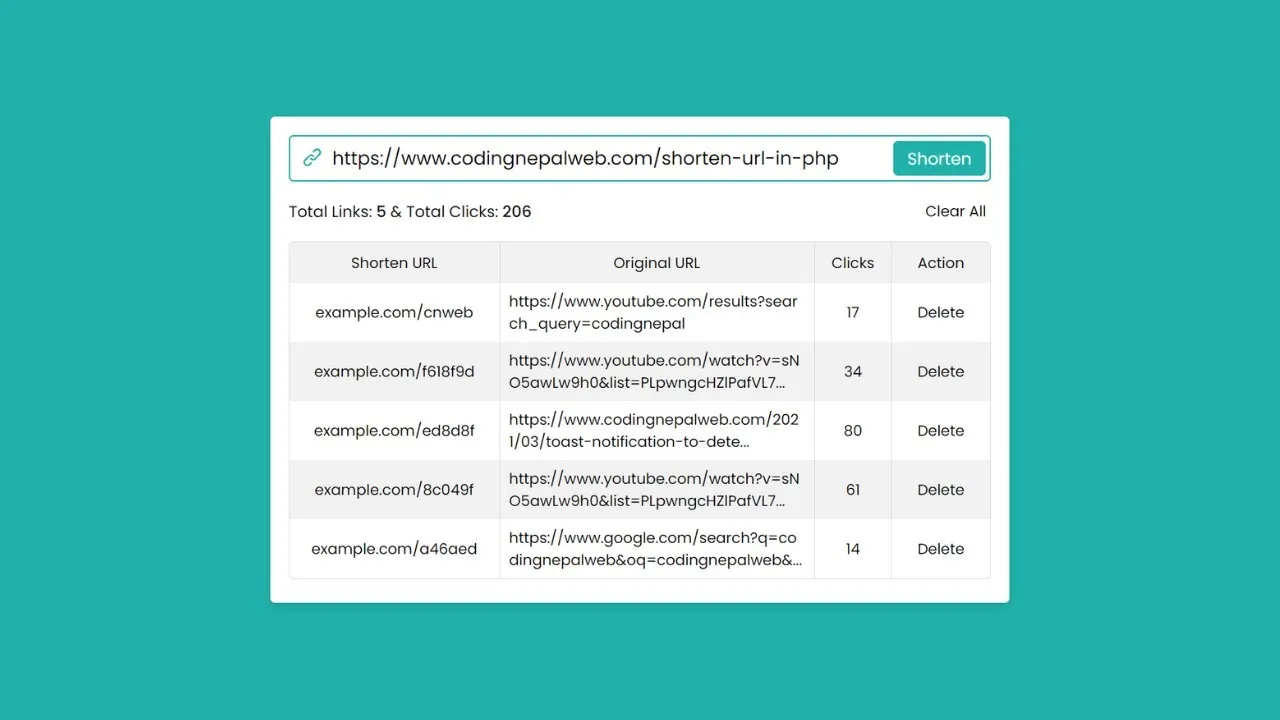Delete the example.com/a46aed row

[x=941, y=548]
